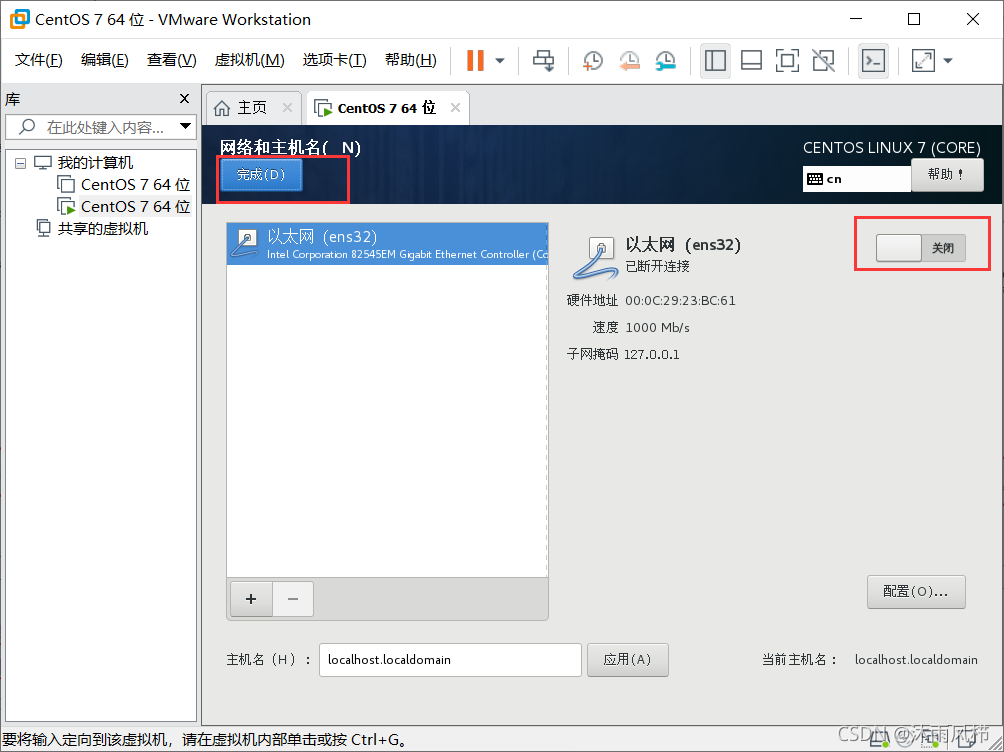Click the 完成(D) button in the installer
The image size is (1004, 752).
point(260,174)
